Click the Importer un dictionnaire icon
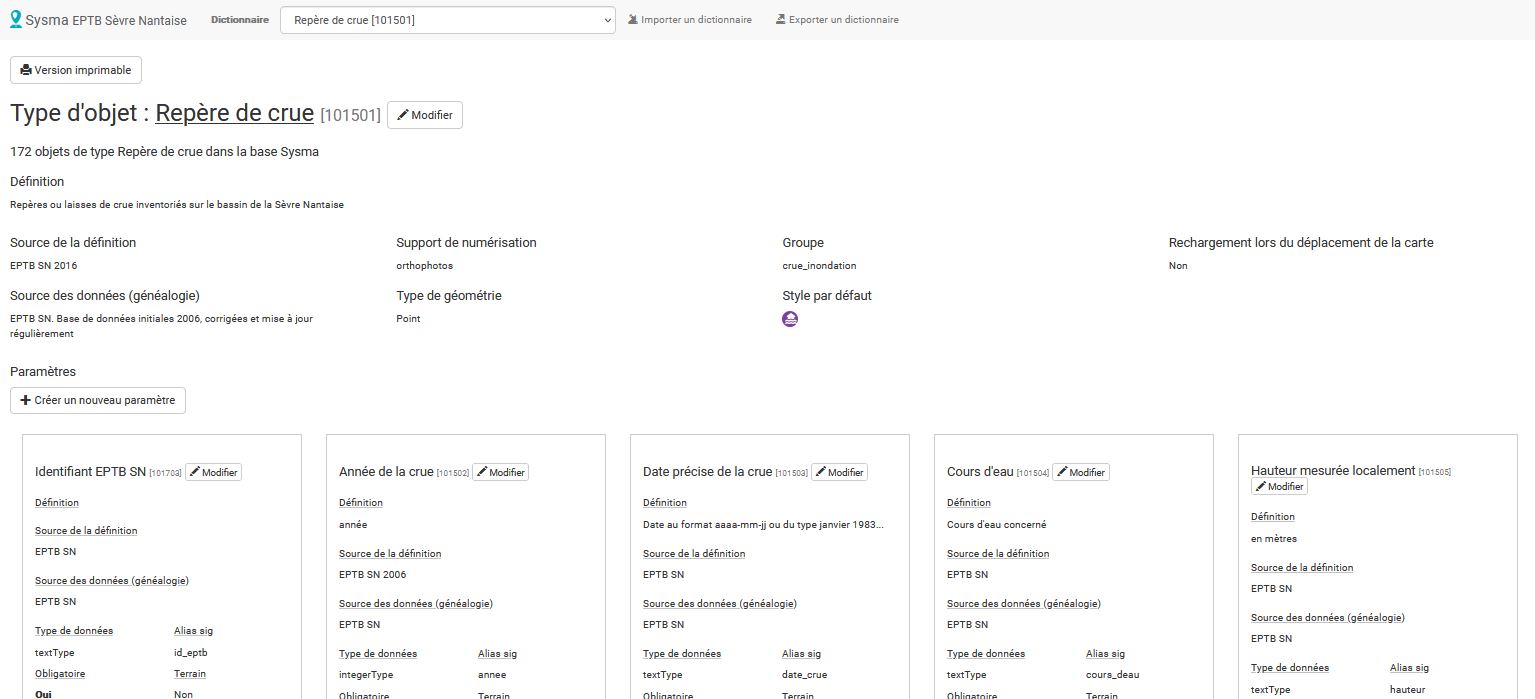1535x699 pixels. coord(633,20)
